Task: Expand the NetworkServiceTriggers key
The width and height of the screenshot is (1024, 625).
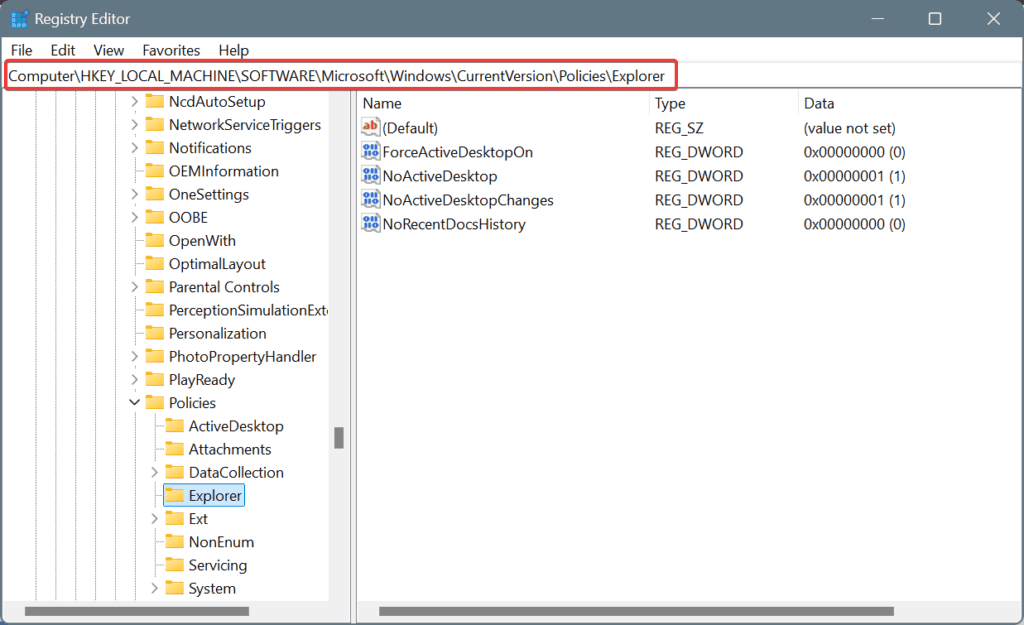Action: tap(135, 125)
